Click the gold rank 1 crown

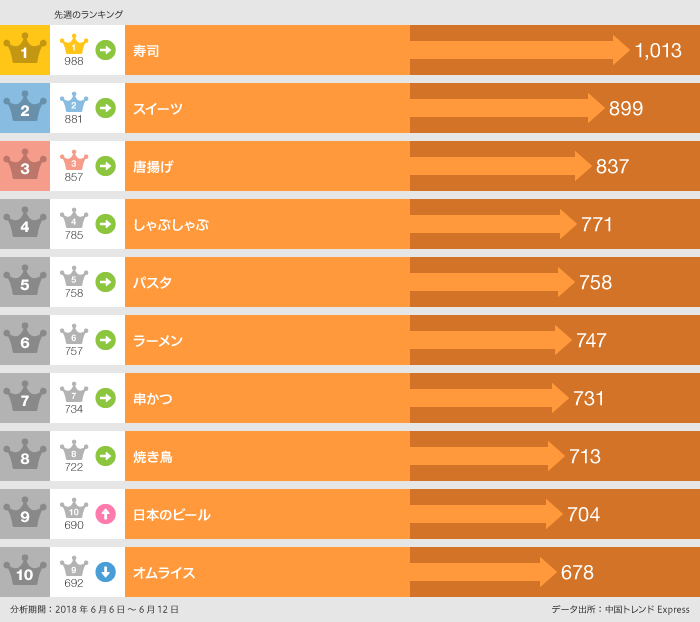point(25,50)
